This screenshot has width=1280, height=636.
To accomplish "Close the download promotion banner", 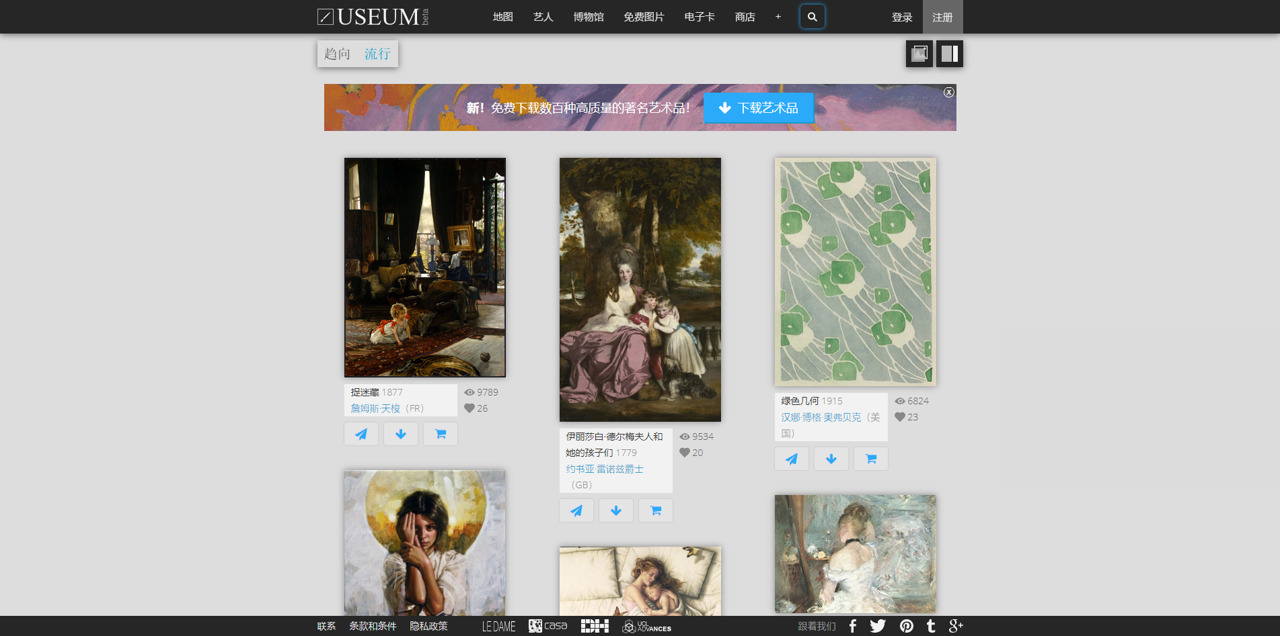I will tap(949, 92).
